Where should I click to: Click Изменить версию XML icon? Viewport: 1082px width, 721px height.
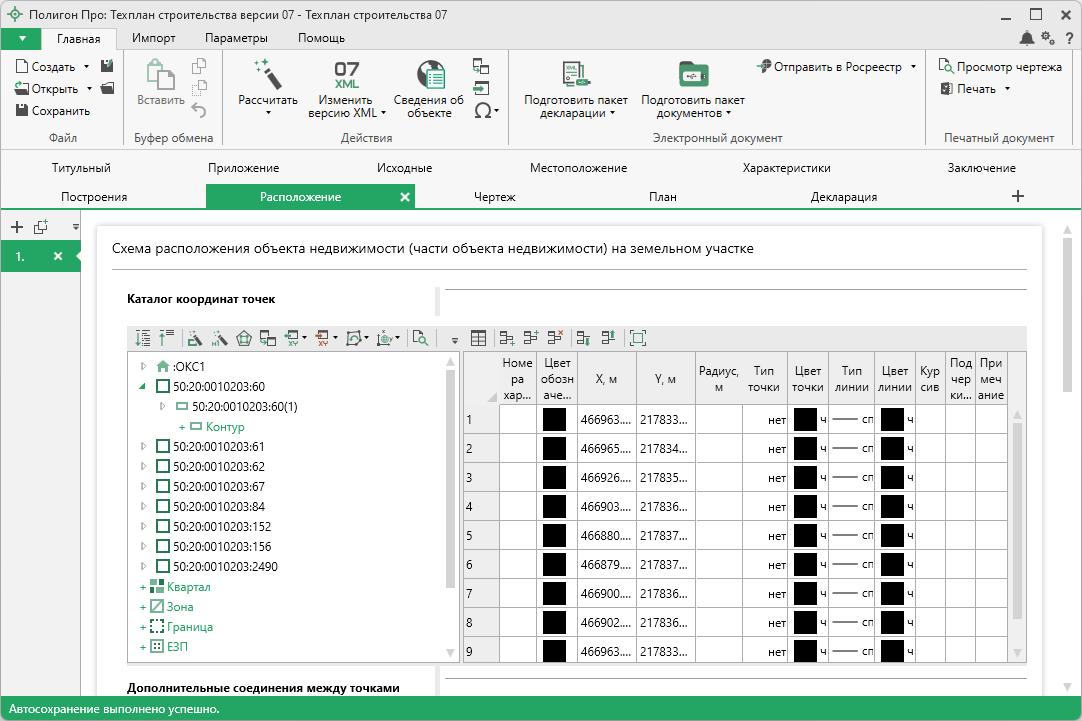click(x=346, y=76)
